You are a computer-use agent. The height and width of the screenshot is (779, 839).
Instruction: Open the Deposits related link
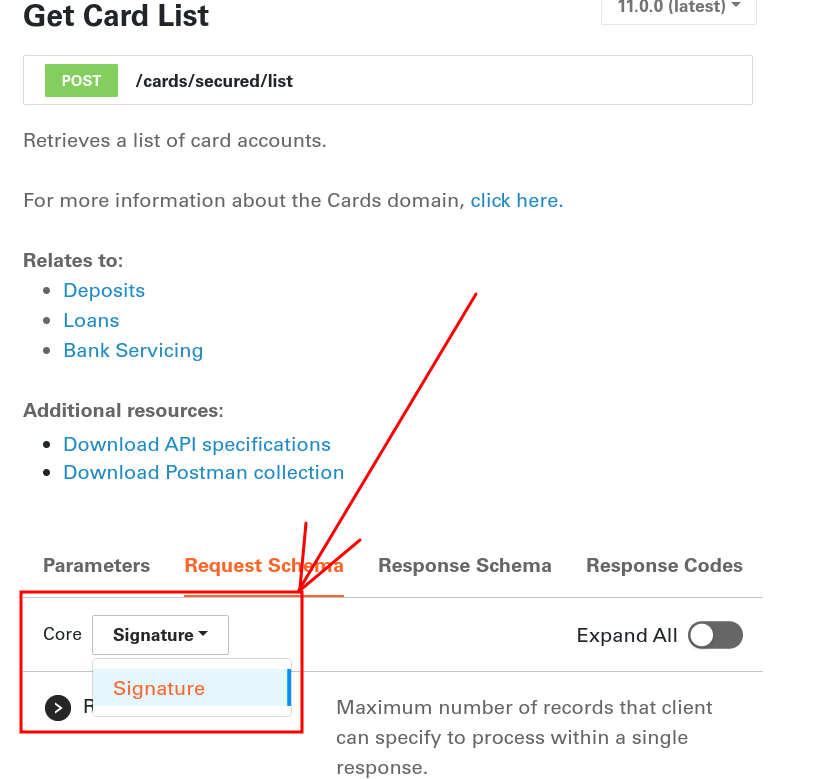pos(104,290)
